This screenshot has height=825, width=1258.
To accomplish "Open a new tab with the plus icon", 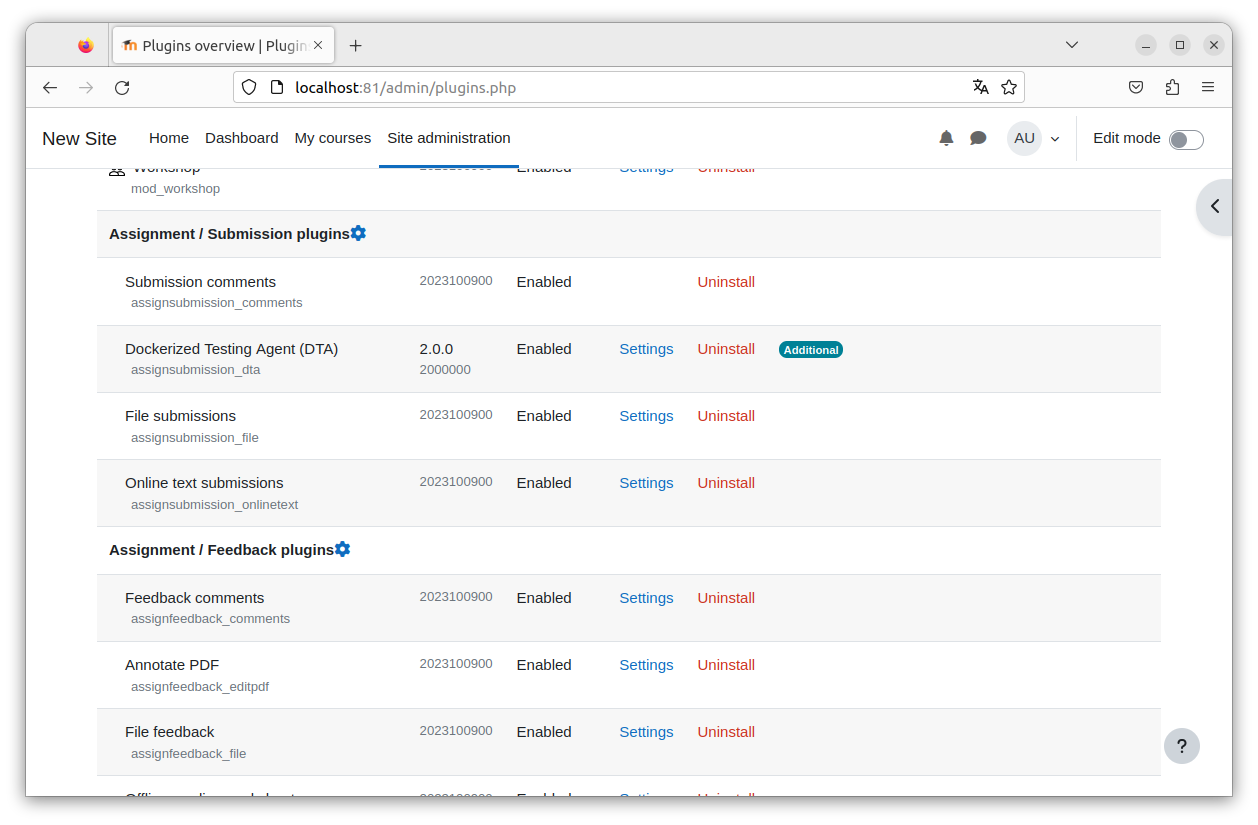I will point(355,45).
